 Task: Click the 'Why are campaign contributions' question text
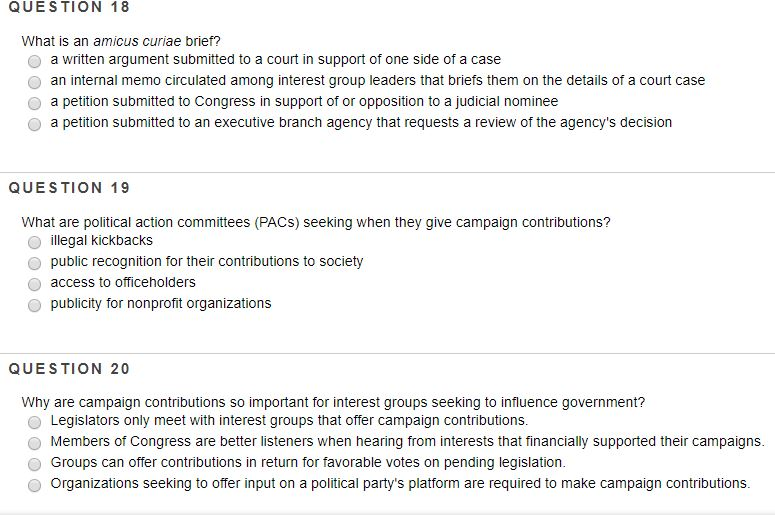tap(333, 402)
